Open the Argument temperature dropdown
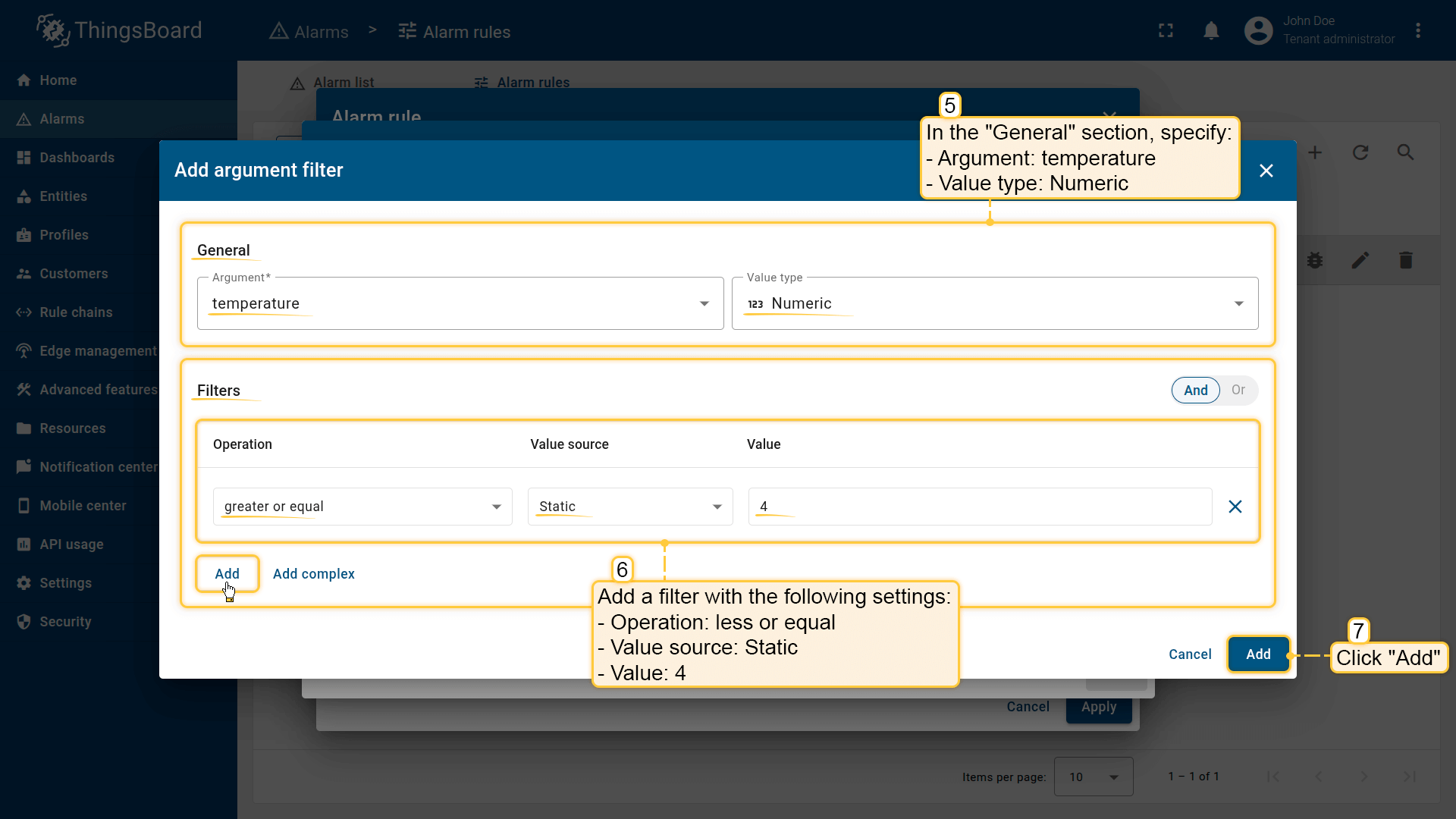Screen dimensions: 1456x819 tap(460, 303)
